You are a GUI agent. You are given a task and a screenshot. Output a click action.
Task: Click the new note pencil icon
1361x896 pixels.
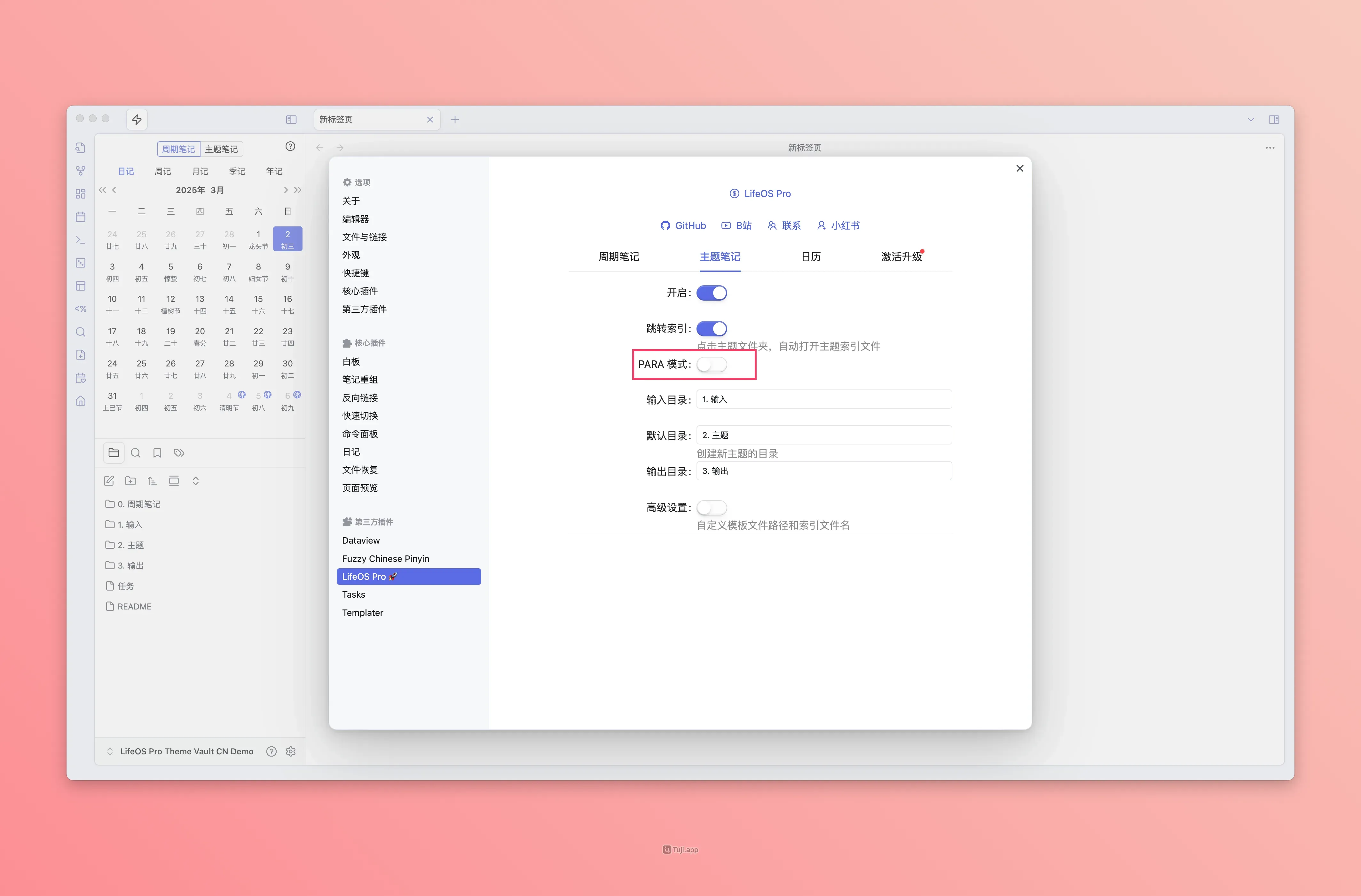click(x=109, y=481)
